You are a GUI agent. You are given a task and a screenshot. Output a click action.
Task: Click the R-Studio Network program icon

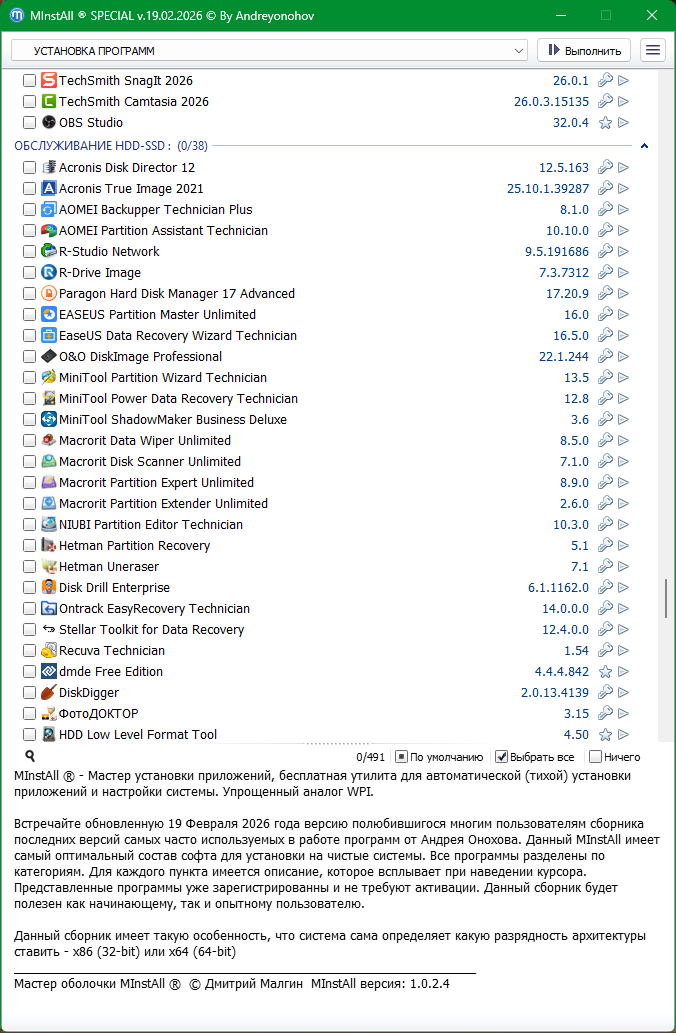tap(49, 252)
